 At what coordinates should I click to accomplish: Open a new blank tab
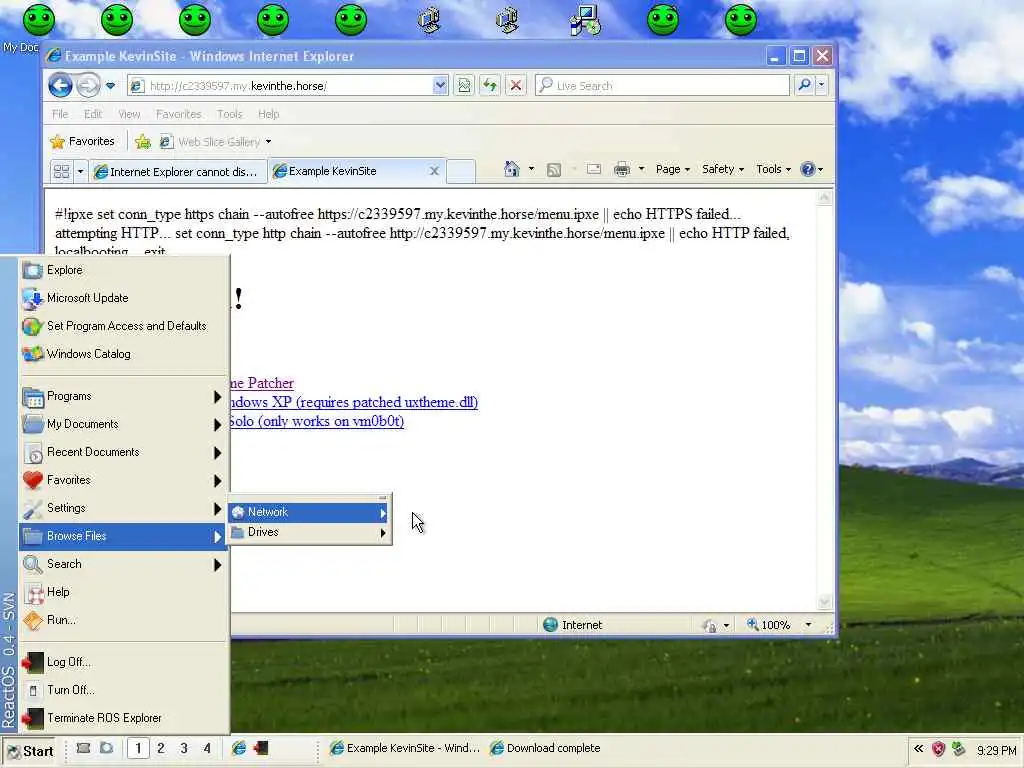(460, 171)
